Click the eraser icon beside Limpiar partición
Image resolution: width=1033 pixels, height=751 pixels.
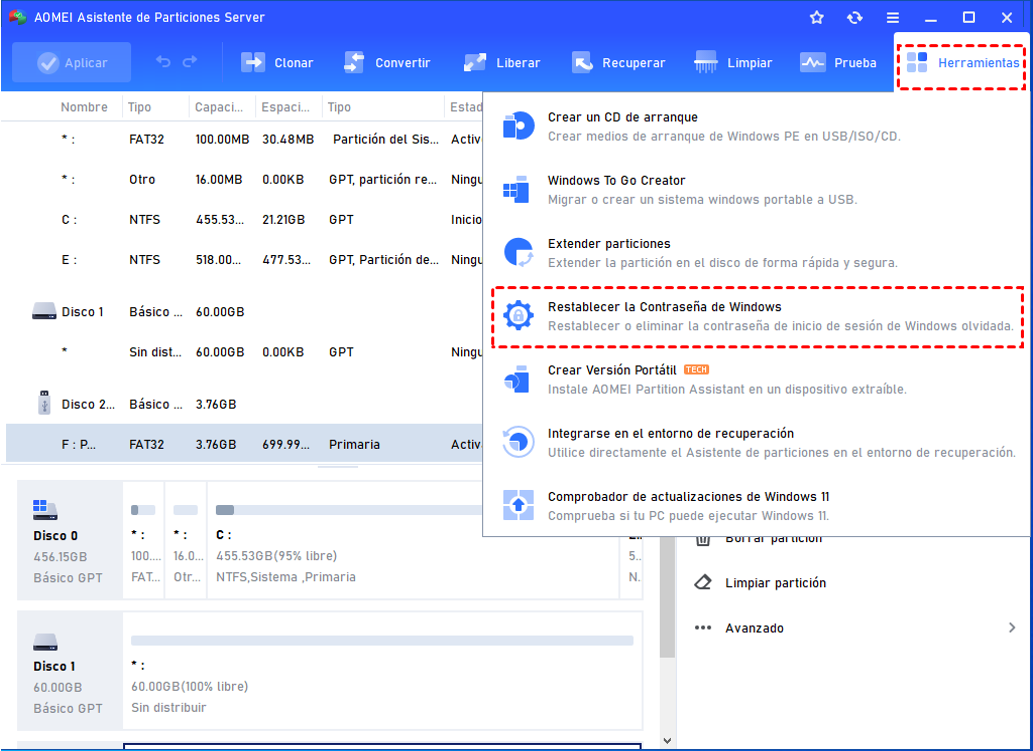703,582
